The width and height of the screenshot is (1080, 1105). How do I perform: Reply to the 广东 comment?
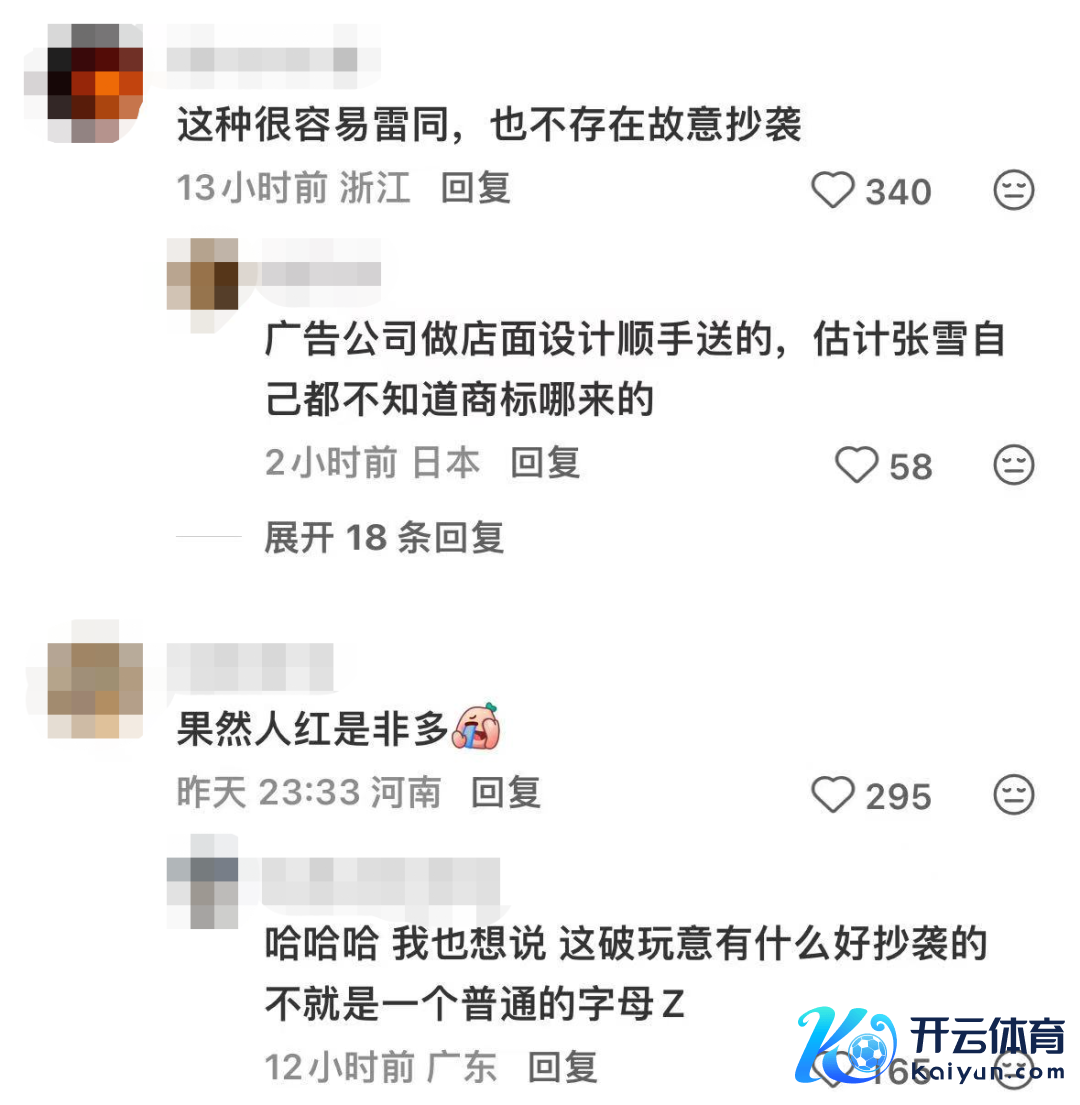(563, 1067)
